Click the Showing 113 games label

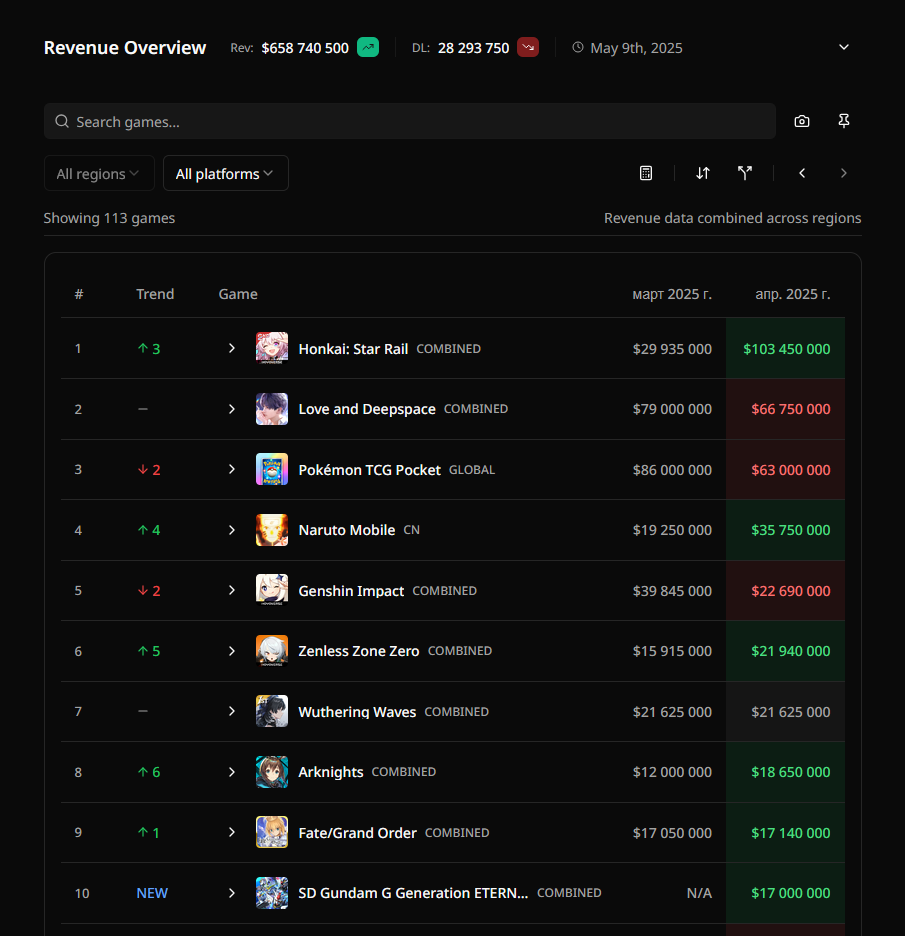[x=109, y=218]
